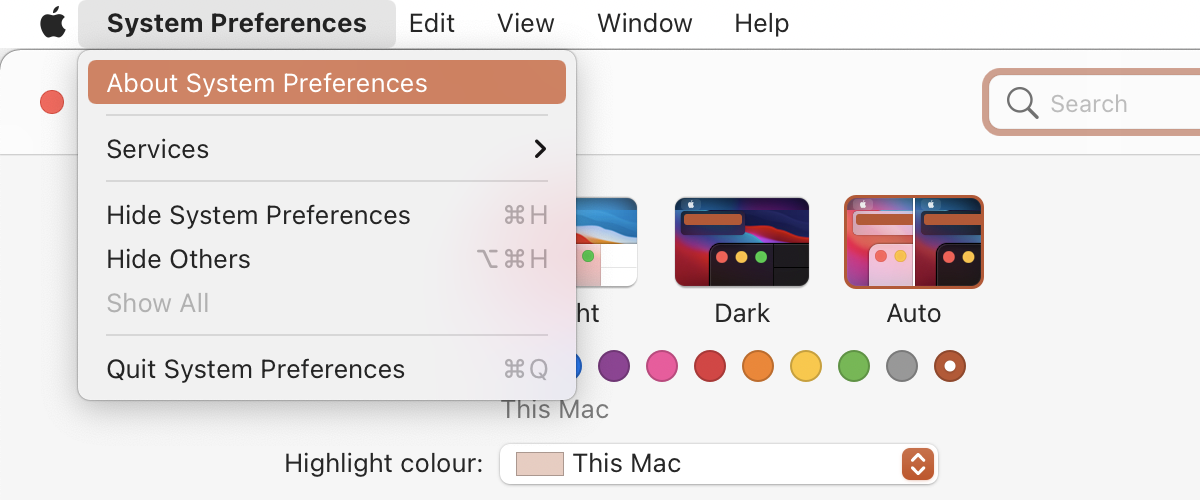Choose the red accent colour
This screenshot has width=1200, height=500.
(x=710, y=366)
